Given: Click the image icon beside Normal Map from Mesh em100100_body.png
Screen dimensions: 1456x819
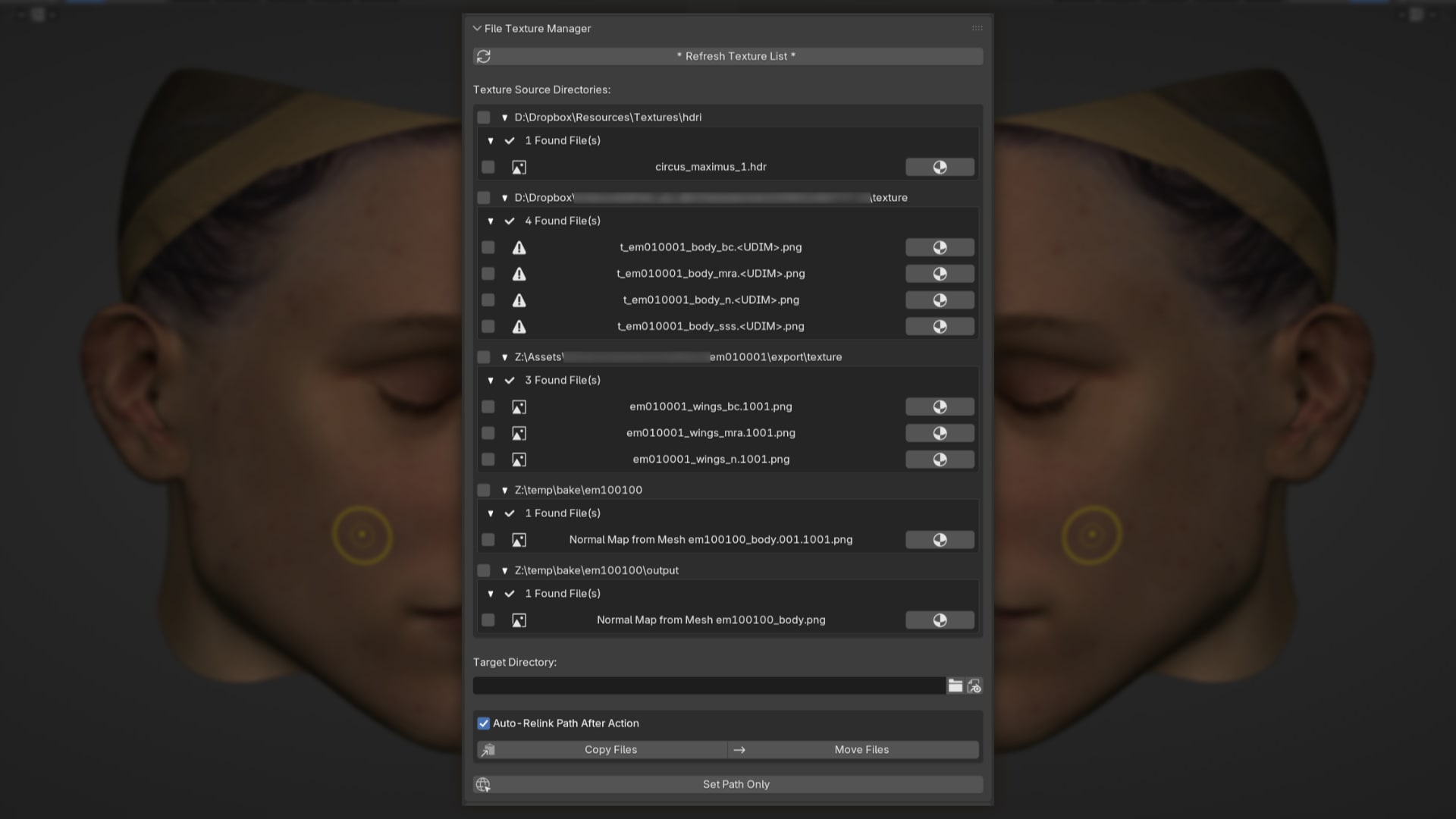Looking at the screenshot, I should coord(519,620).
